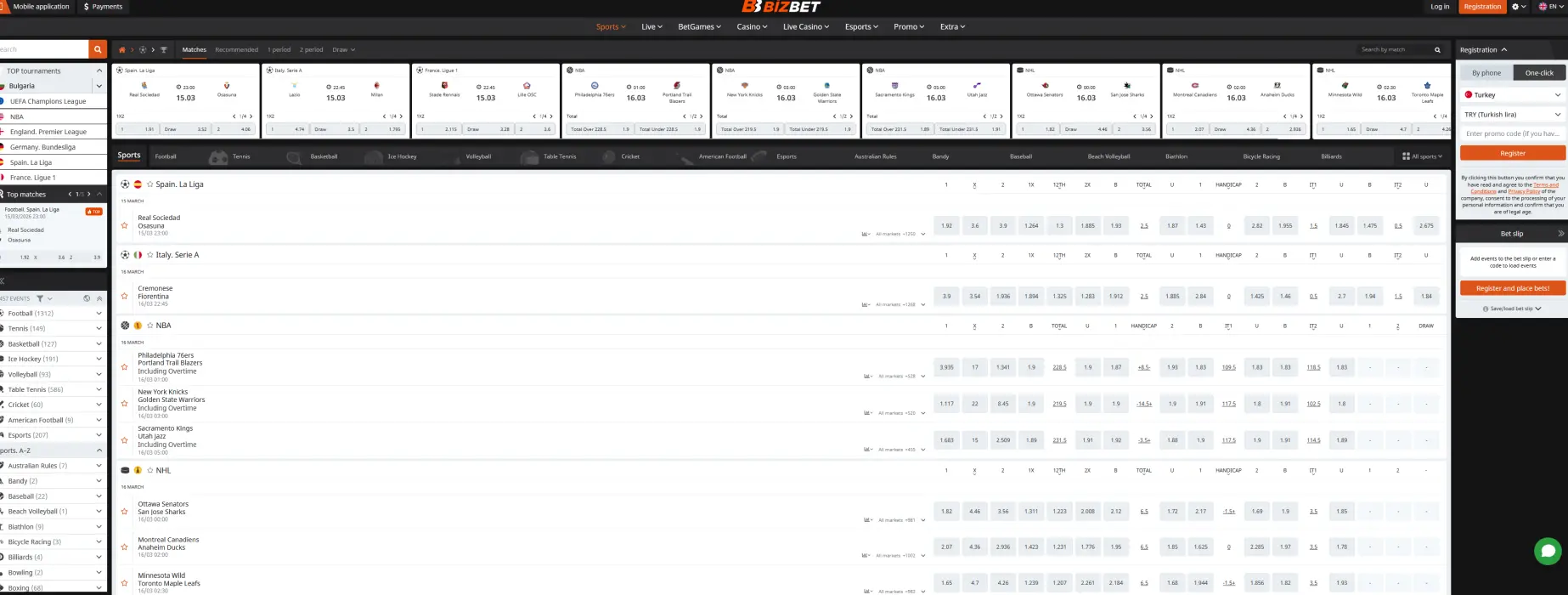Select the One-click registration tab

(x=1539, y=73)
